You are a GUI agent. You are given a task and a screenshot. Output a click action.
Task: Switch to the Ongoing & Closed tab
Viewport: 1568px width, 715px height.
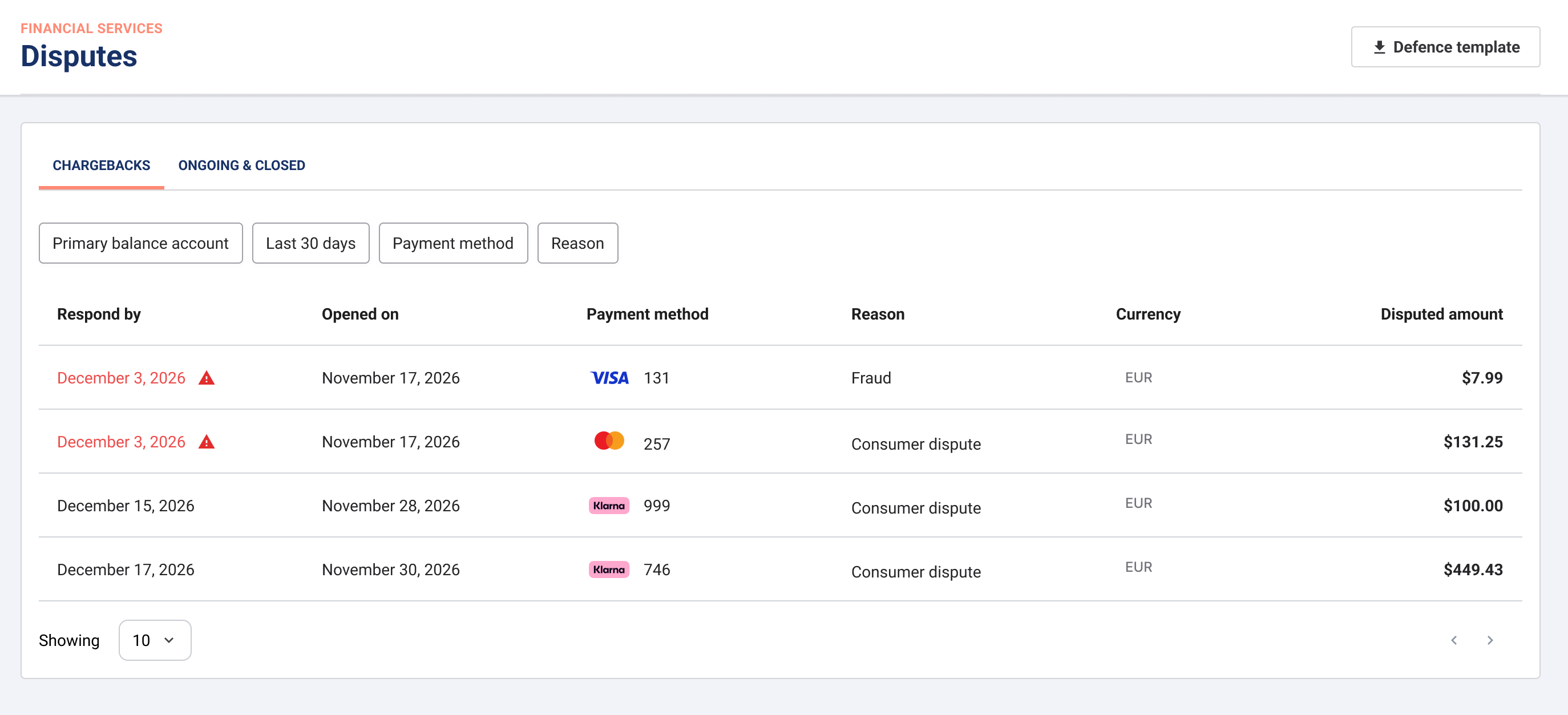point(242,165)
